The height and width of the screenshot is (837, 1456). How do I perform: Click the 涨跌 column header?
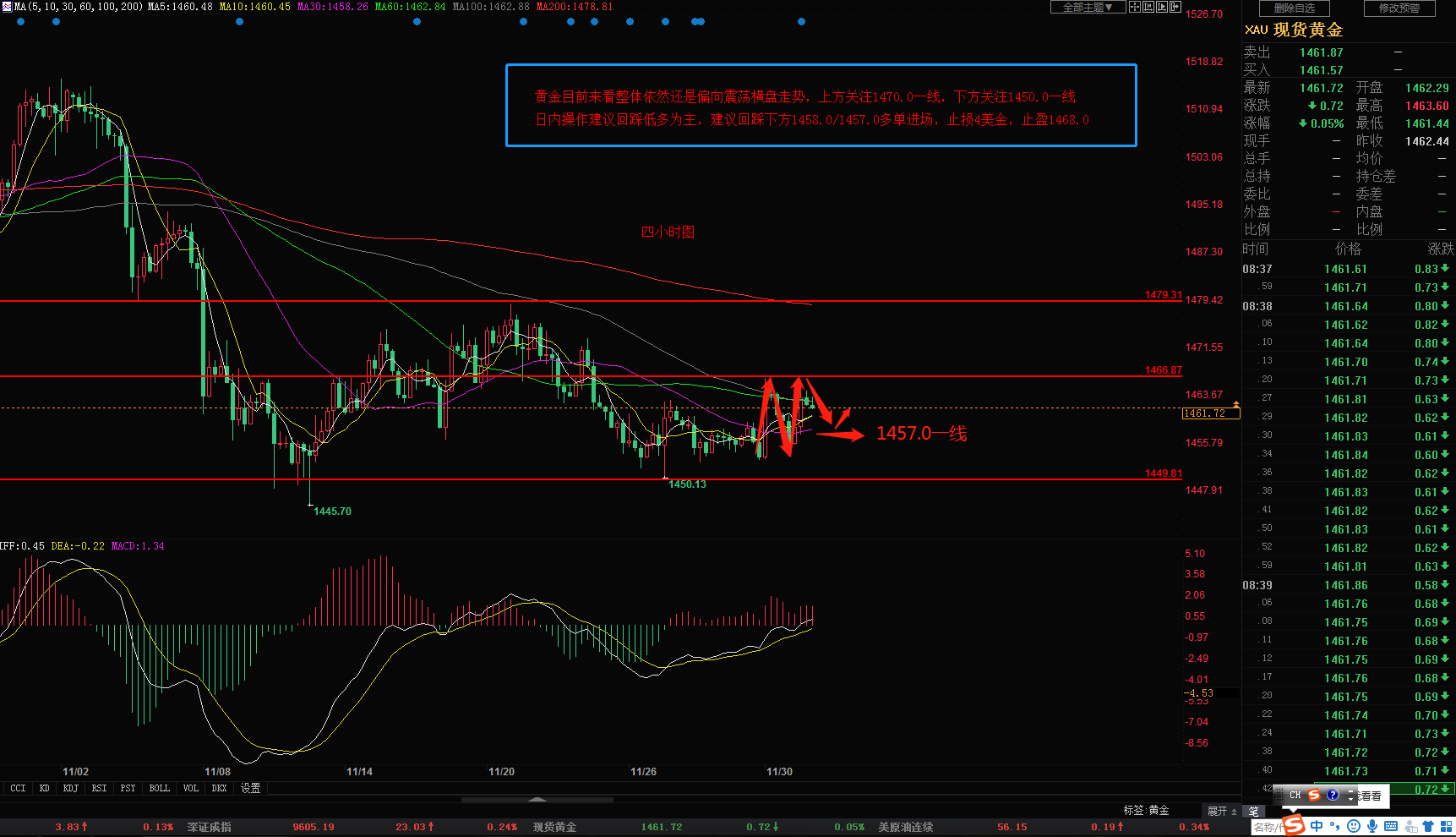point(1441,249)
